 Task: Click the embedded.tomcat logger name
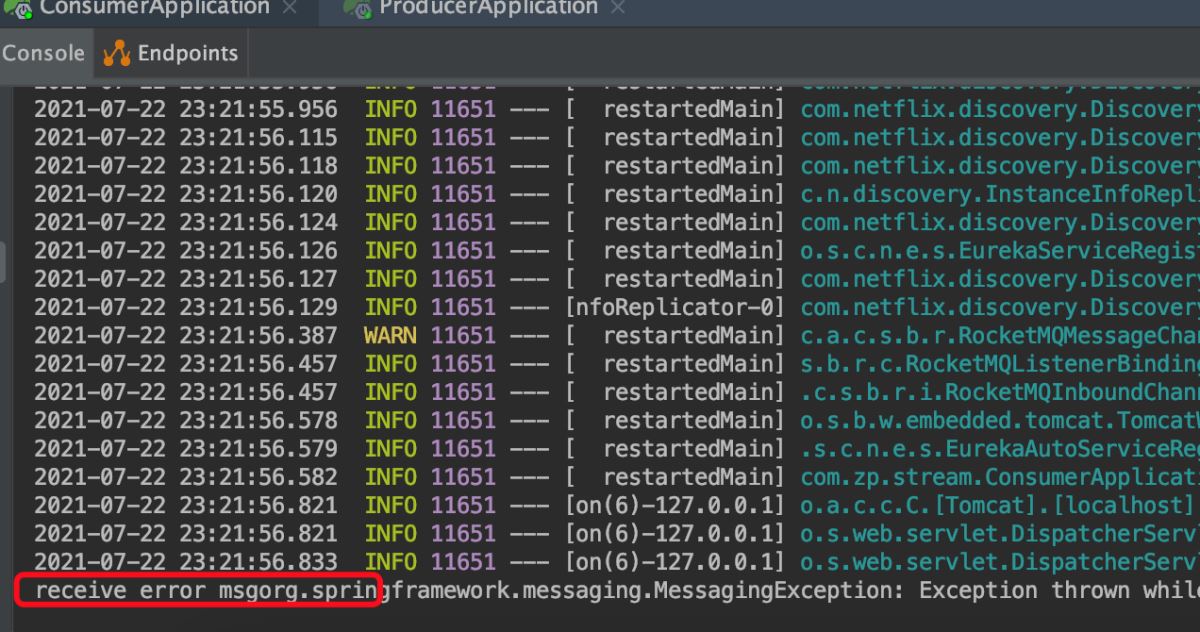click(1000, 420)
